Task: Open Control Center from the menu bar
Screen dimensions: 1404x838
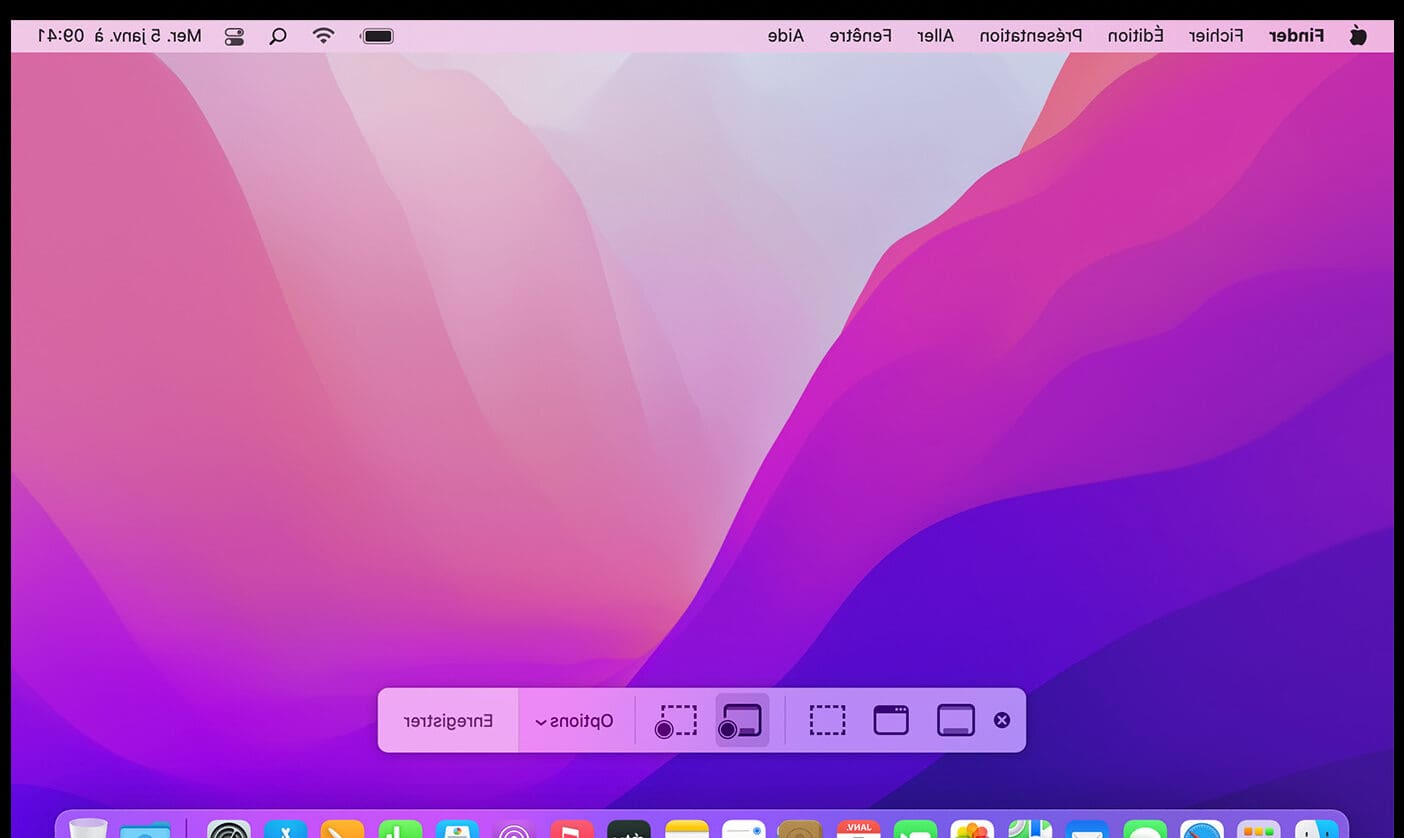Action: point(234,36)
